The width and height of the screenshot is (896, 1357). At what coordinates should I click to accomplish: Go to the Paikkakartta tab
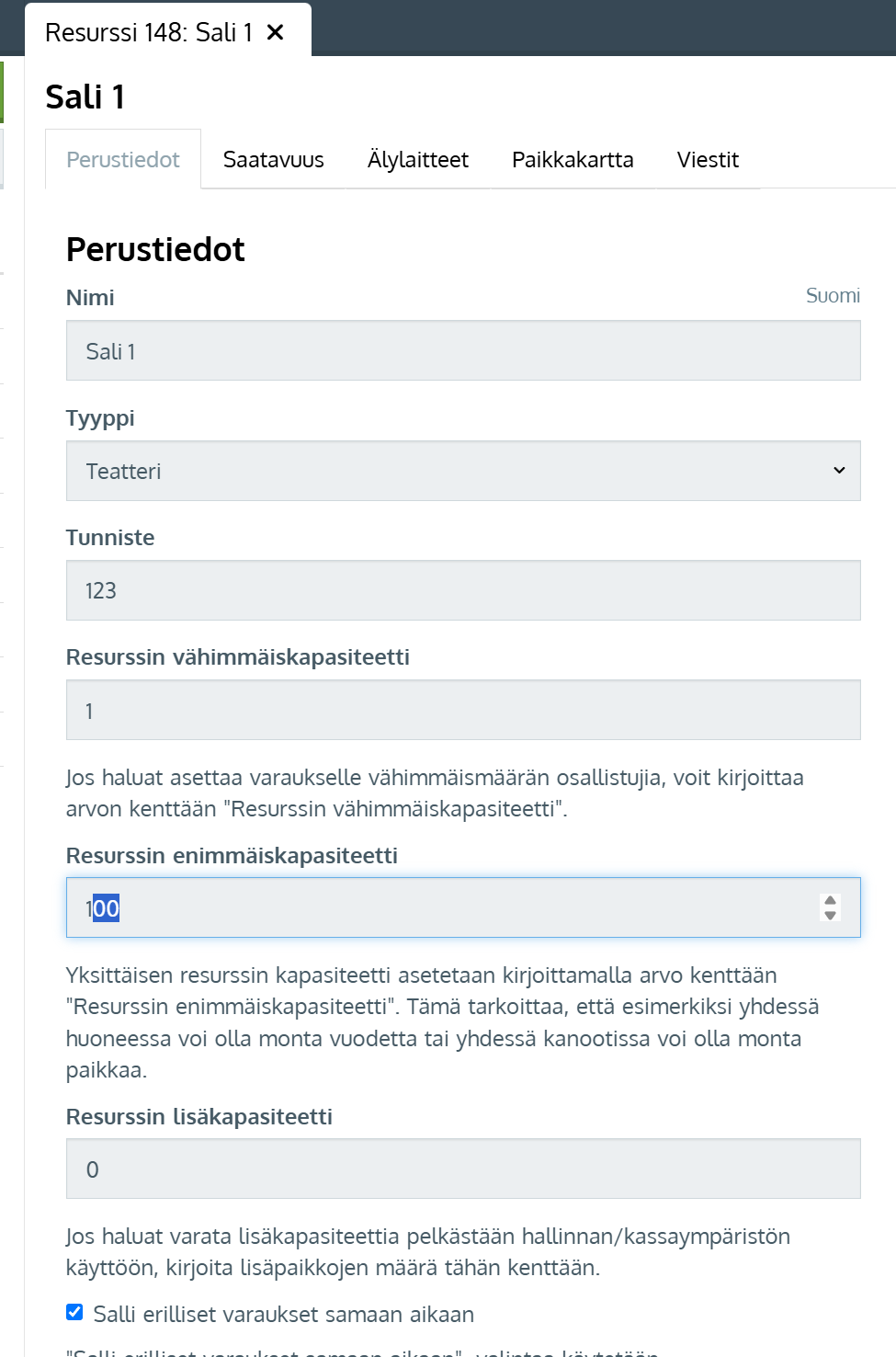(x=573, y=160)
